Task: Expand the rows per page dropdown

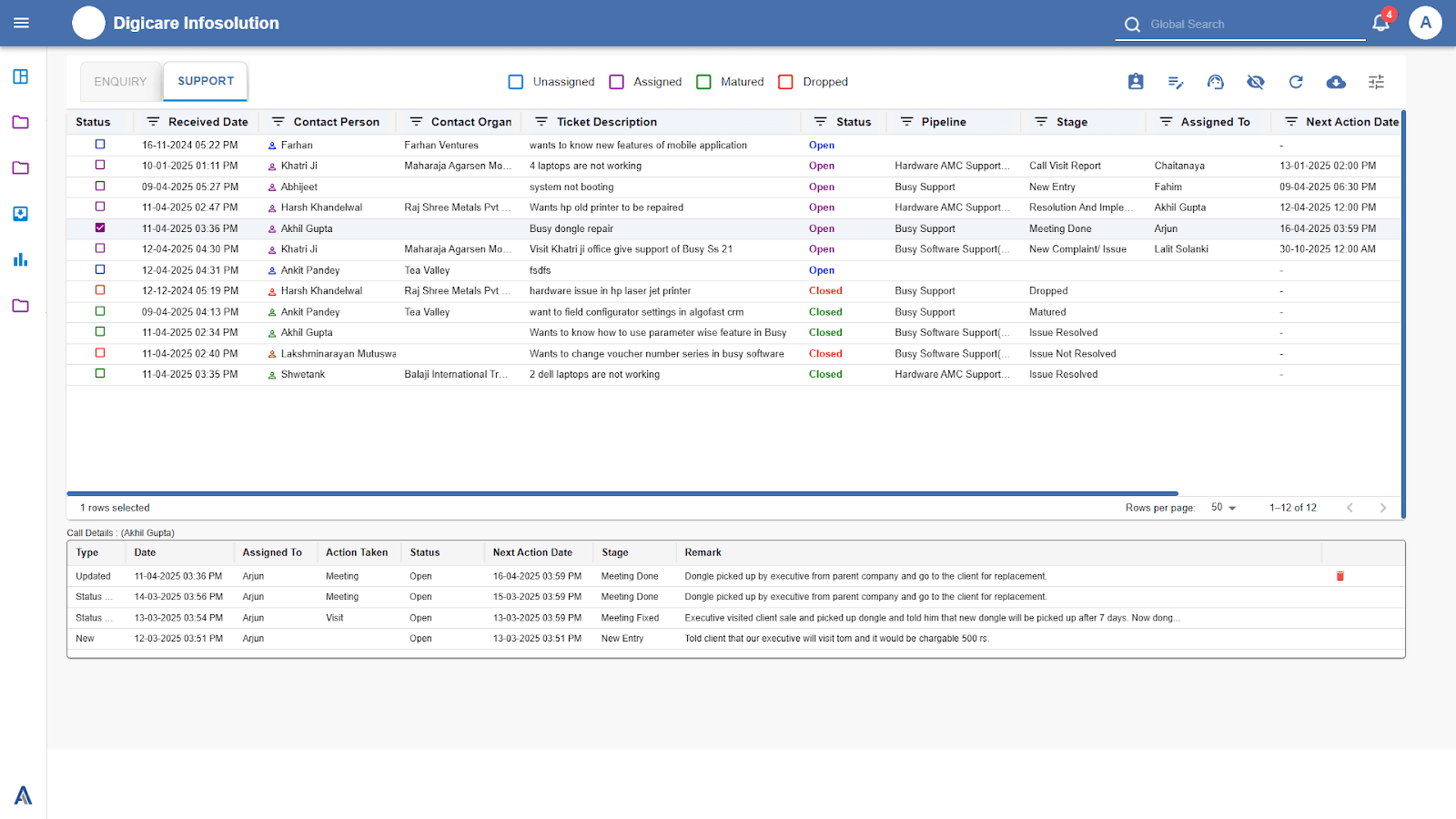Action: click(x=1223, y=508)
